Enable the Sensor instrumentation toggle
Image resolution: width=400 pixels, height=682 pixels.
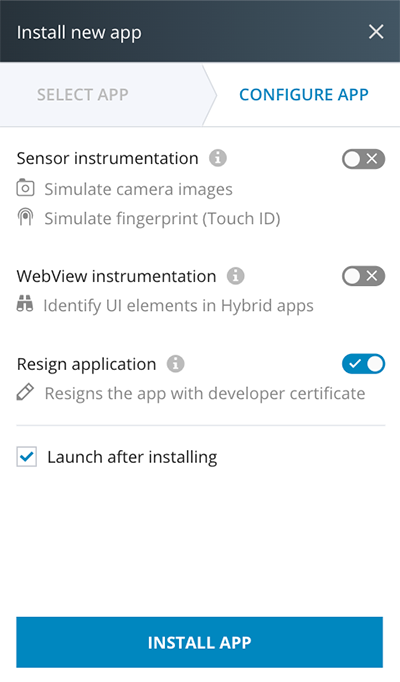(363, 159)
